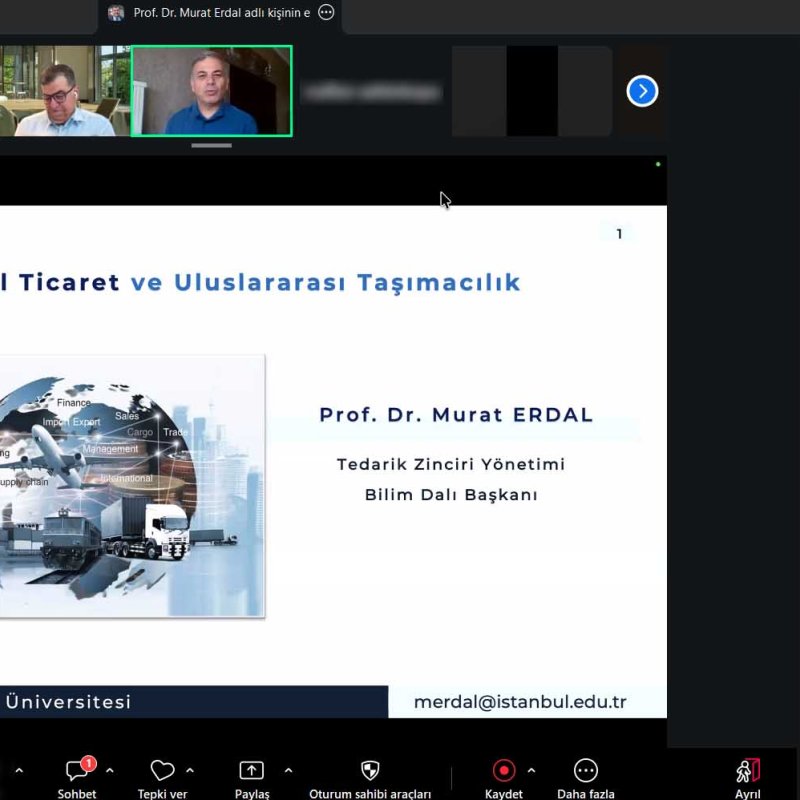The height and width of the screenshot is (800, 800).
Task: Expand the arrow next to Sohbet
Action: click(x=110, y=770)
